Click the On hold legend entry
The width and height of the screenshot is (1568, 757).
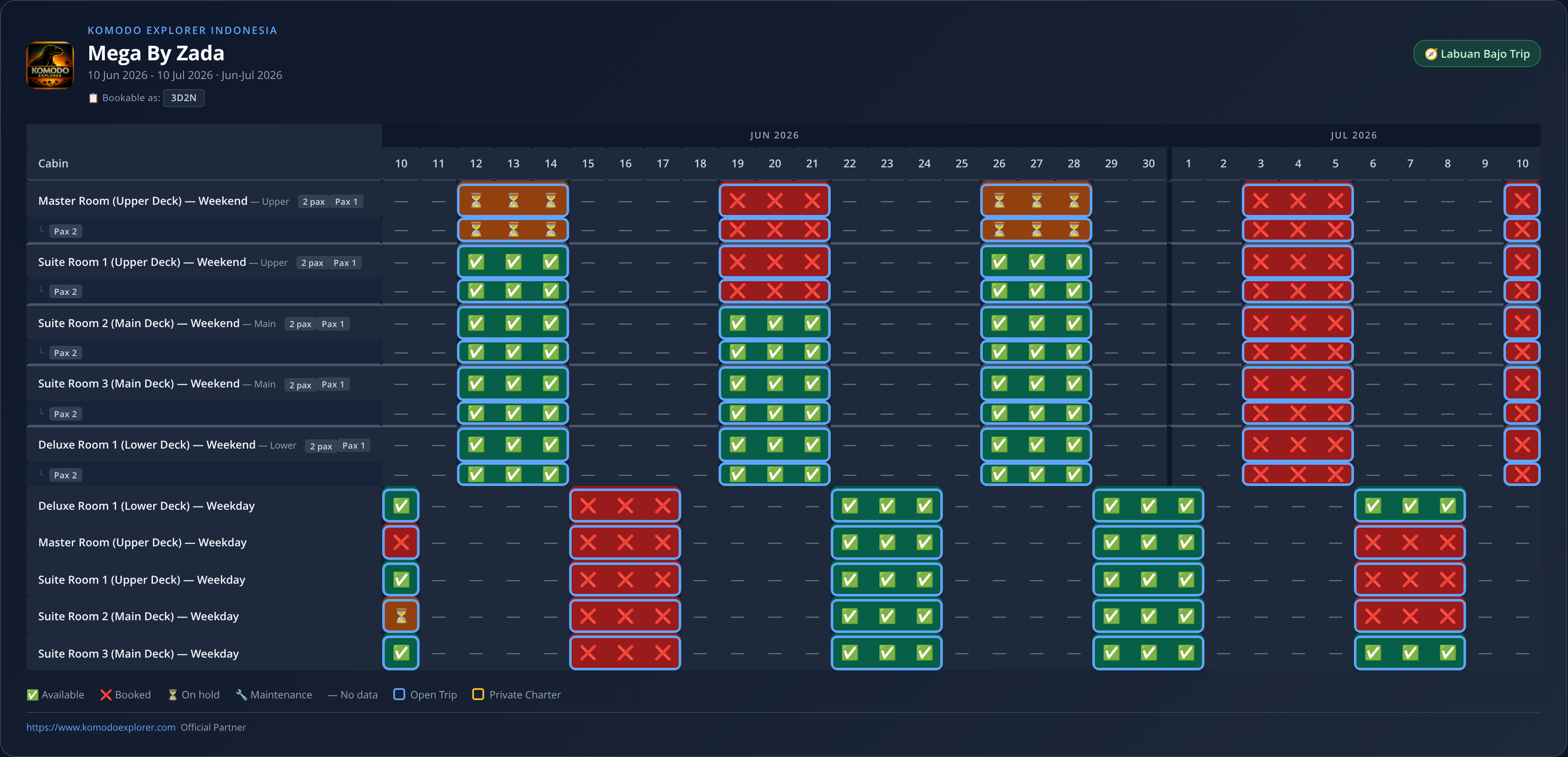coord(194,695)
